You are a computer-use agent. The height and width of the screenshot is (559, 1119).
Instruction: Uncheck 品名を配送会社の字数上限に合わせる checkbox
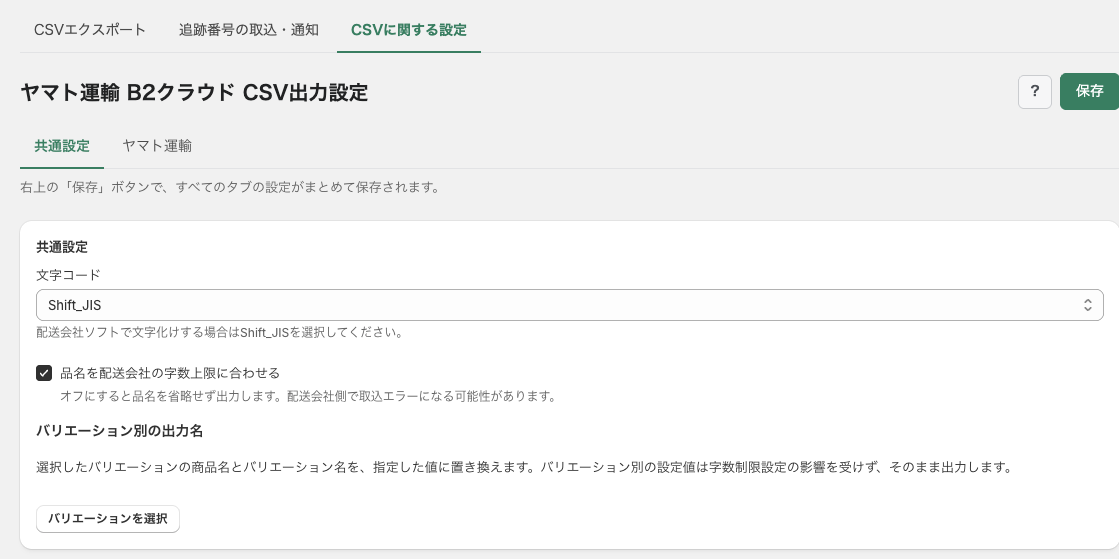[44, 373]
